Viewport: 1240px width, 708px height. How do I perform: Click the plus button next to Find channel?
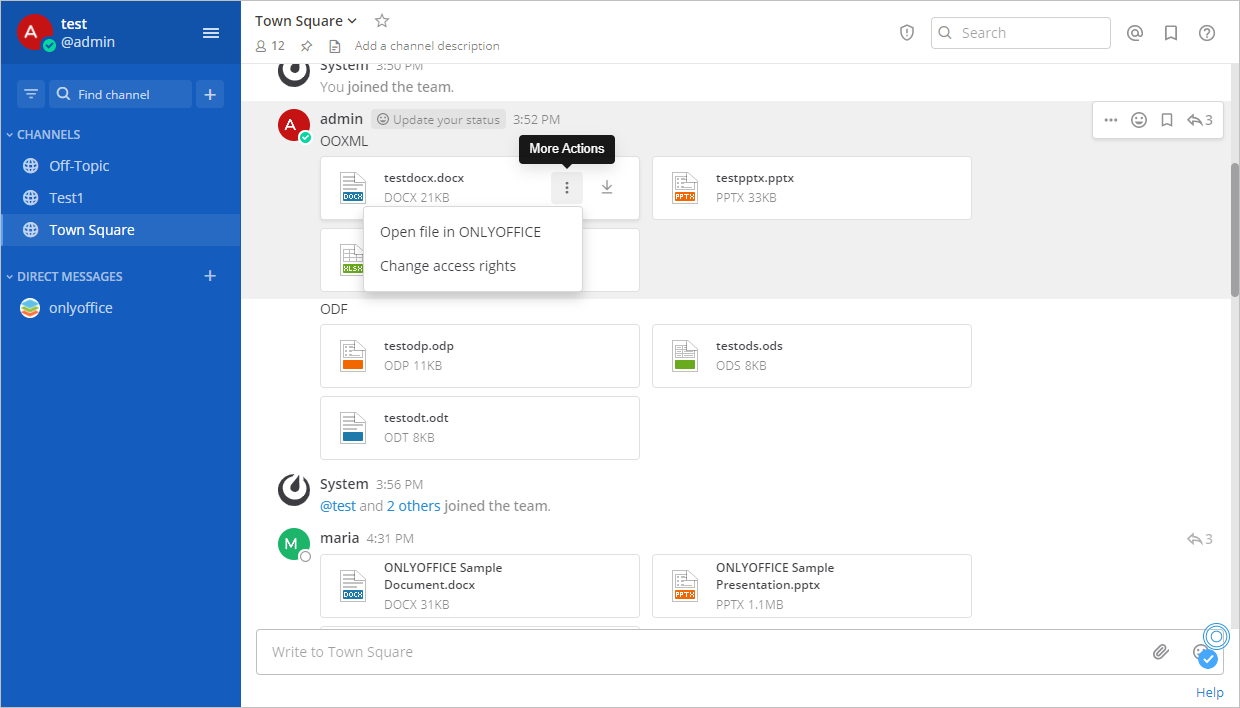click(210, 94)
